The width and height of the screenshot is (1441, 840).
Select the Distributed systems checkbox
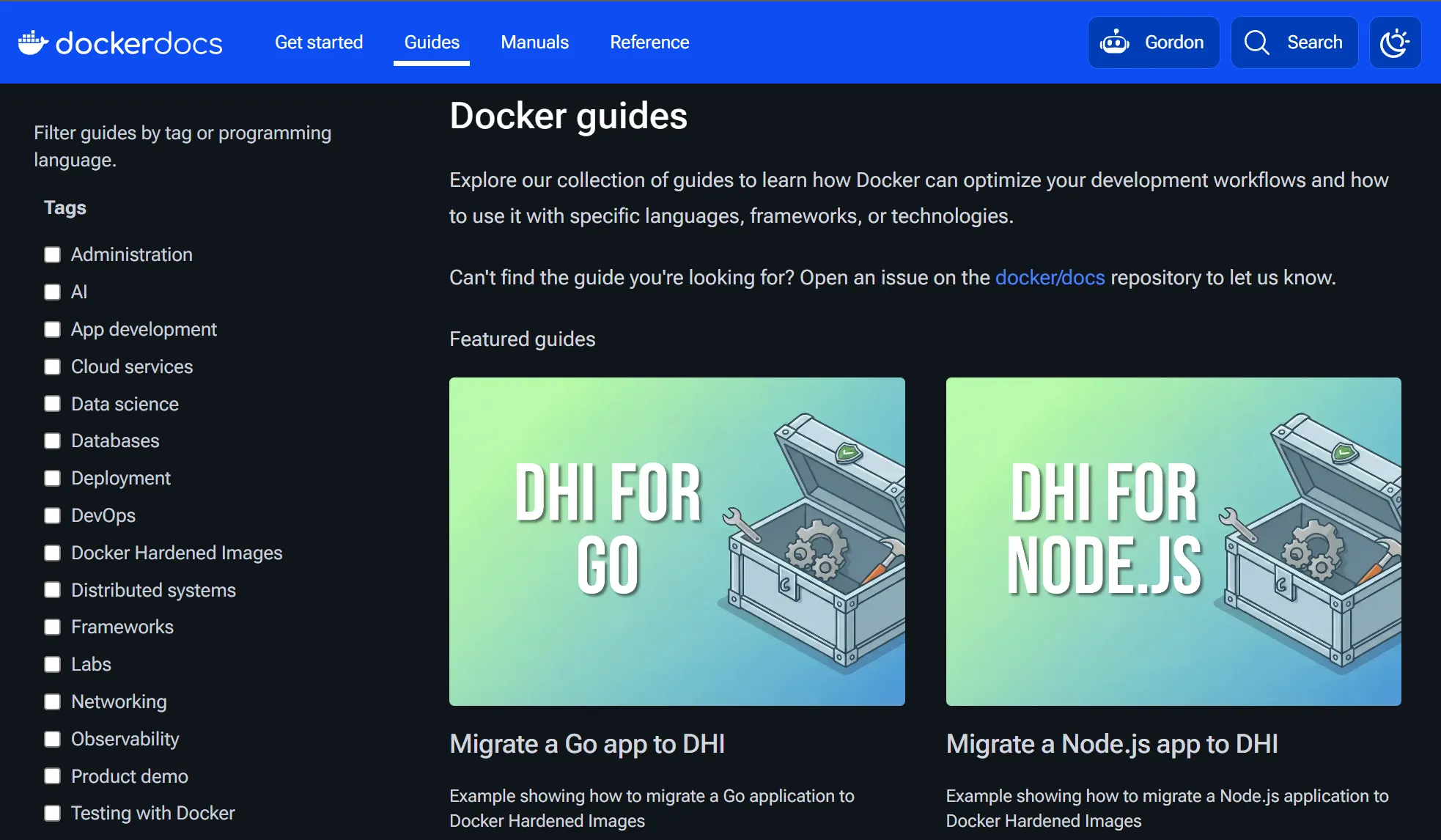pos(52,590)
